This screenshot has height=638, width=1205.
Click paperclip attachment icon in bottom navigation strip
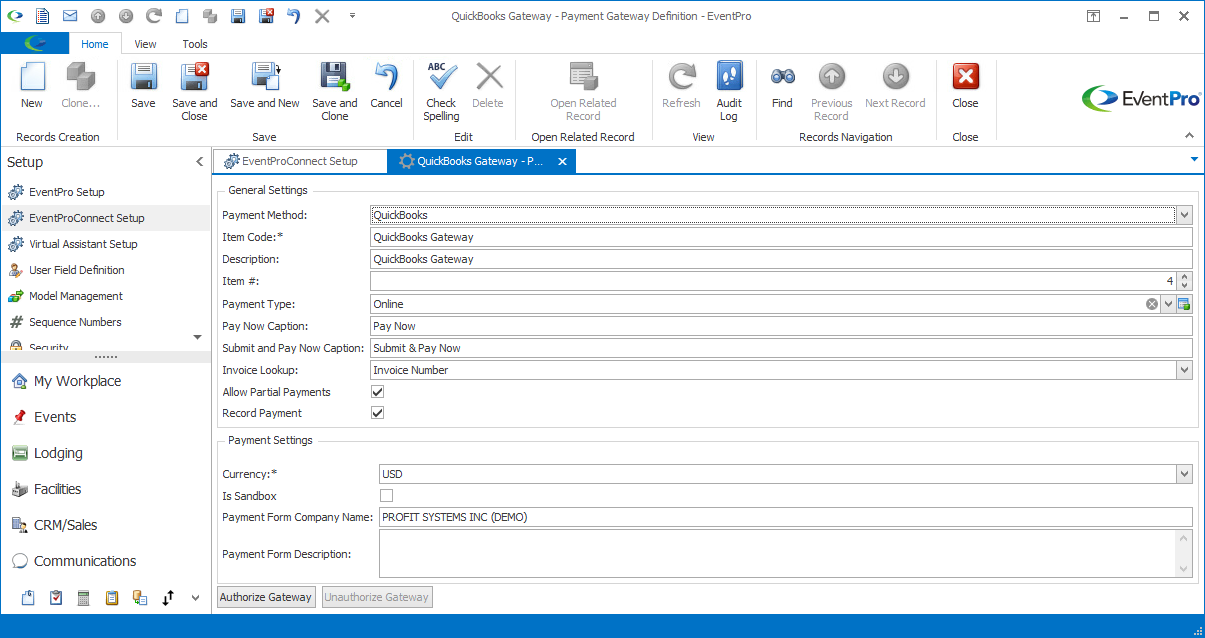pyautogui.click(x=28, y=598)
